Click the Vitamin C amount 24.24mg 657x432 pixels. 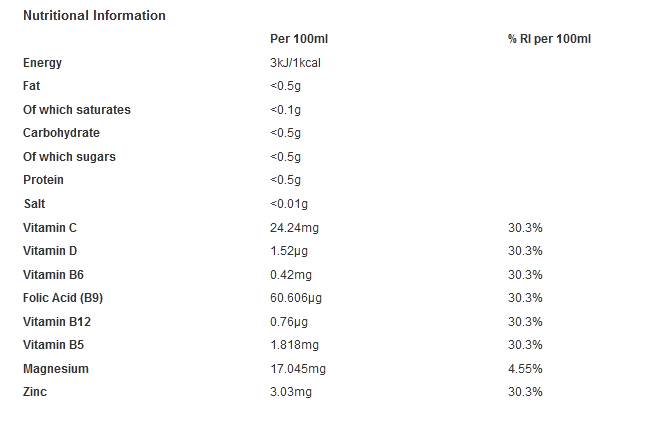(x=294, y=228)
